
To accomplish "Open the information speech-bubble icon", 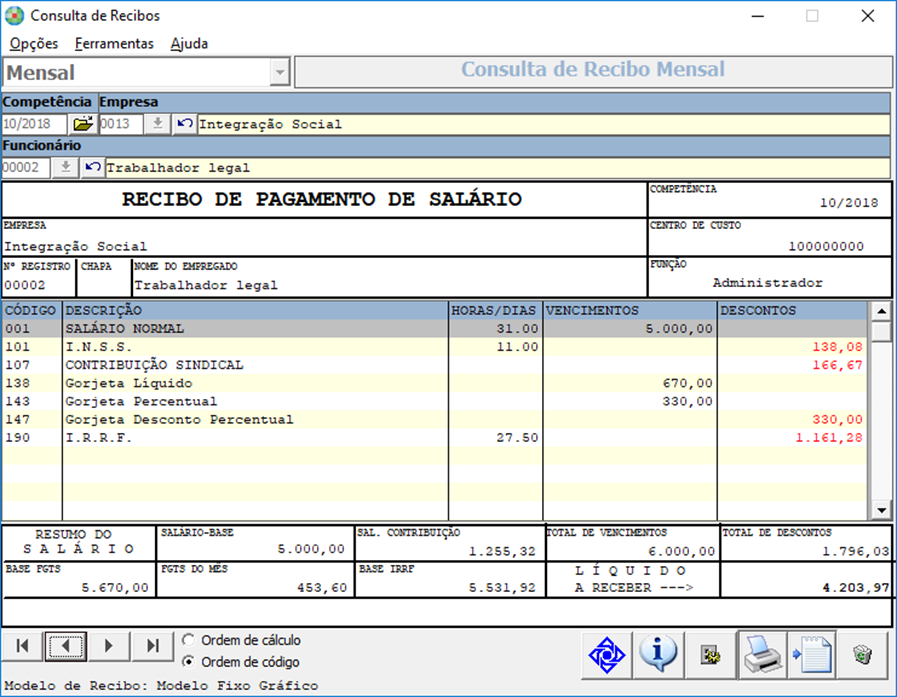I will (658, 655).
